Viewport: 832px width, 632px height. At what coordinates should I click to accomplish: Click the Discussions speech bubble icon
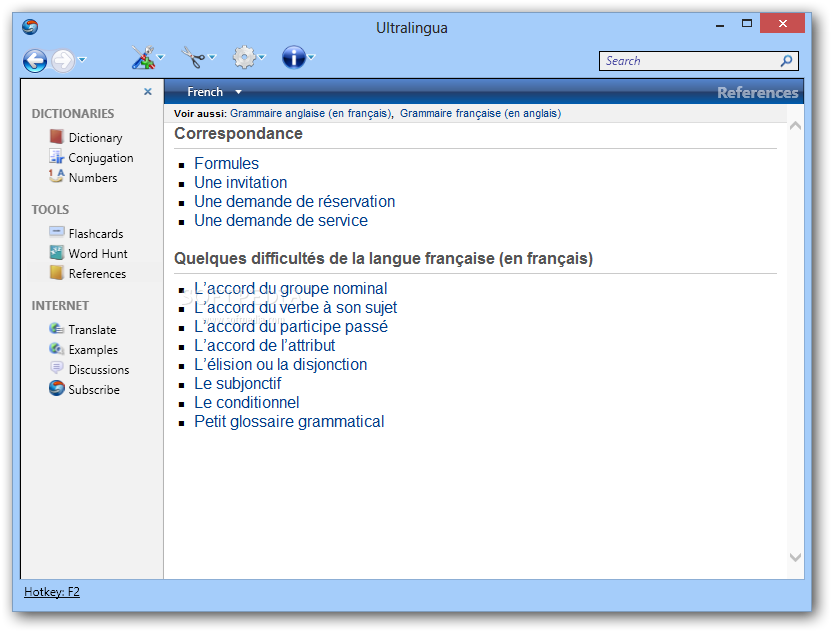[56, 368]
